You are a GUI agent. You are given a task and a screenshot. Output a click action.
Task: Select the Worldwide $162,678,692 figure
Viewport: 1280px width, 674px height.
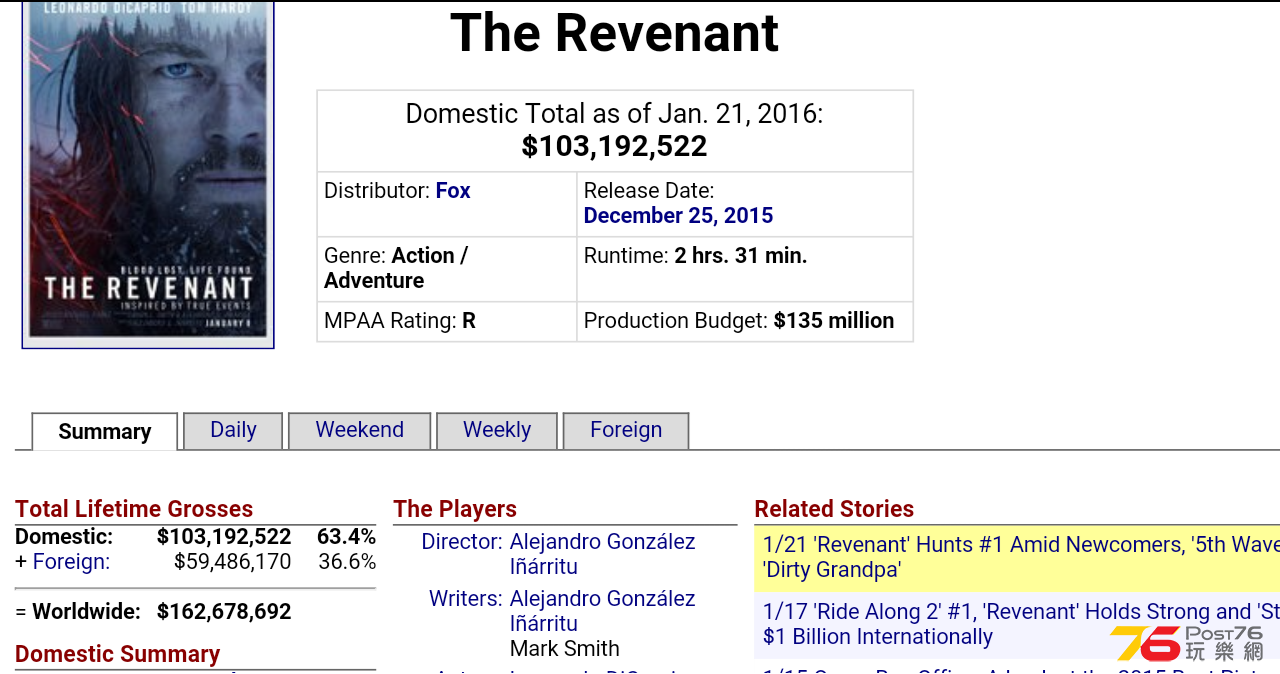coord(224,612)
